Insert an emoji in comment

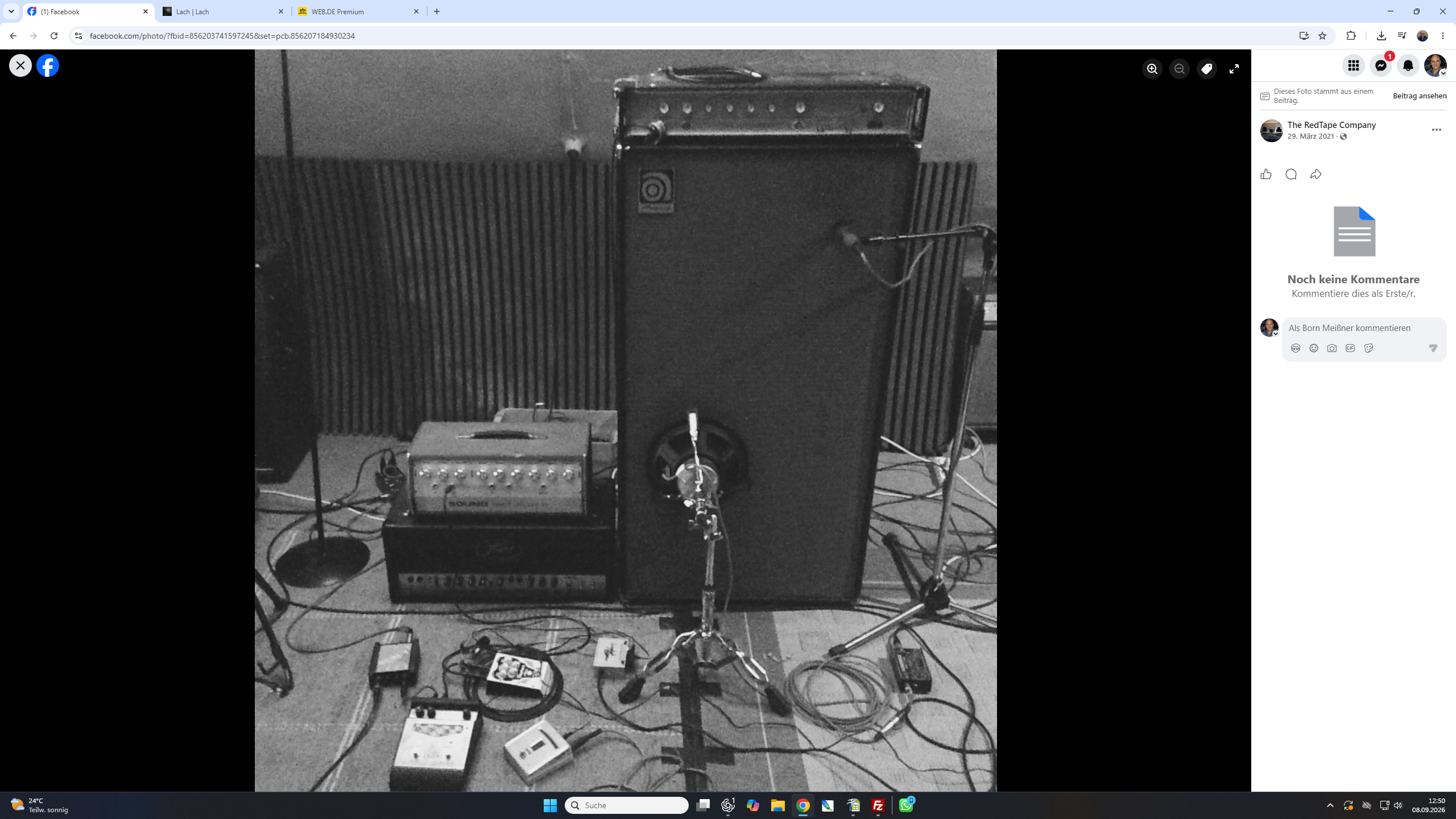pyautogui.click(x=1314, y=348)
